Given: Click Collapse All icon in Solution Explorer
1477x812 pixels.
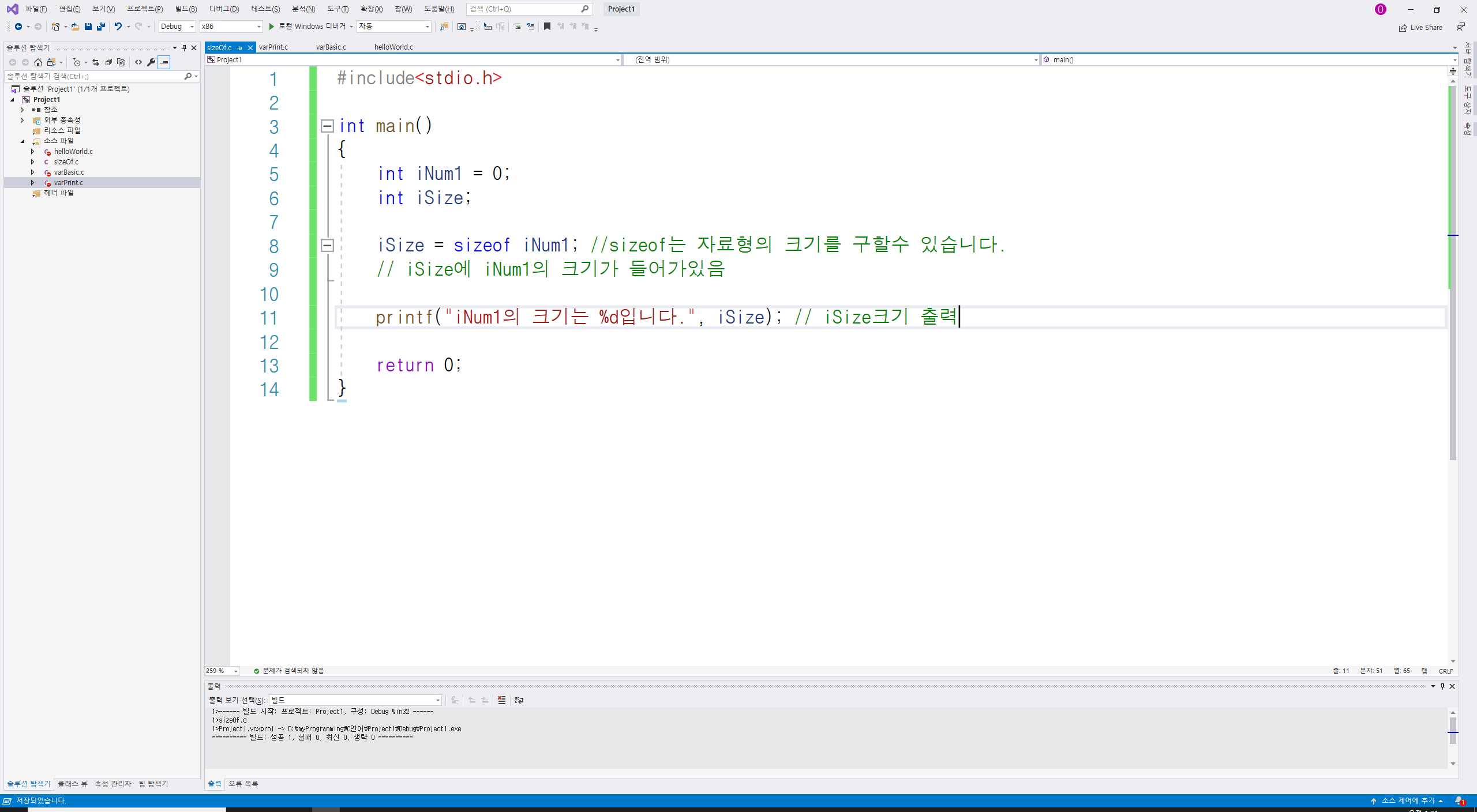Looking at the screenshot, I should (108, 62).
